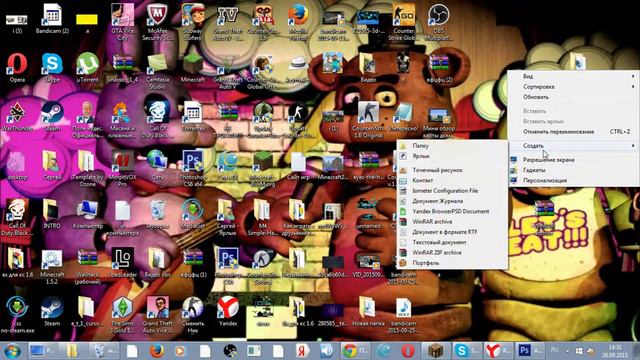
Task: Choose WinRAR ZIP archive in the submenu
Action: (452, 253)
